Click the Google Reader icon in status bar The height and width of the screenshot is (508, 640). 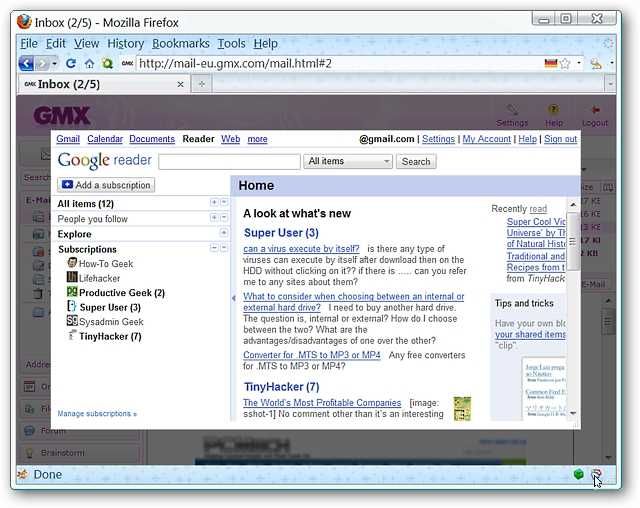pos(596,474)
